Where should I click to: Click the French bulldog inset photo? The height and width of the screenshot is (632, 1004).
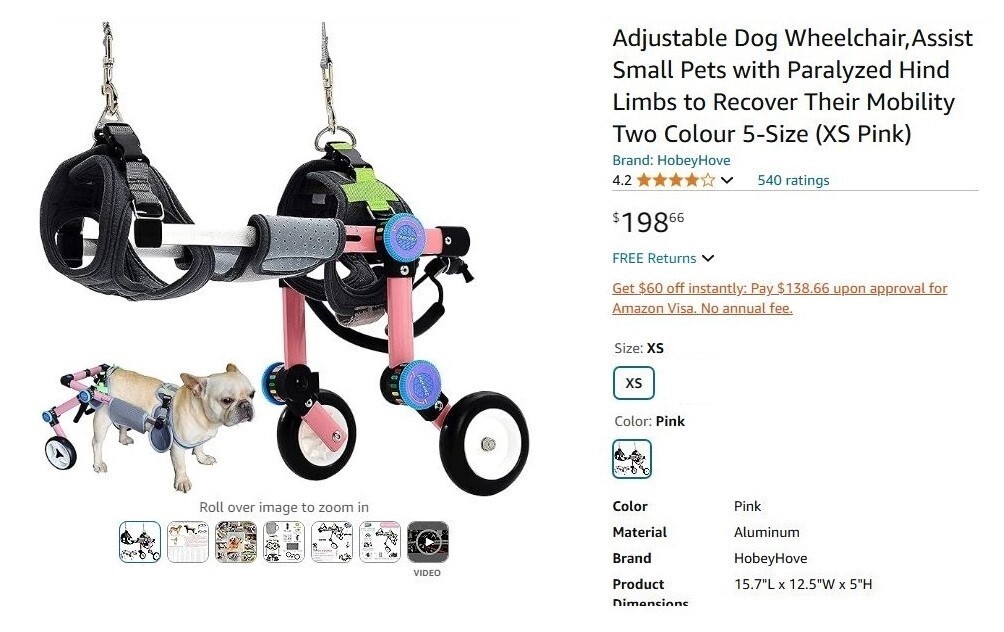[x=149, y=425]
